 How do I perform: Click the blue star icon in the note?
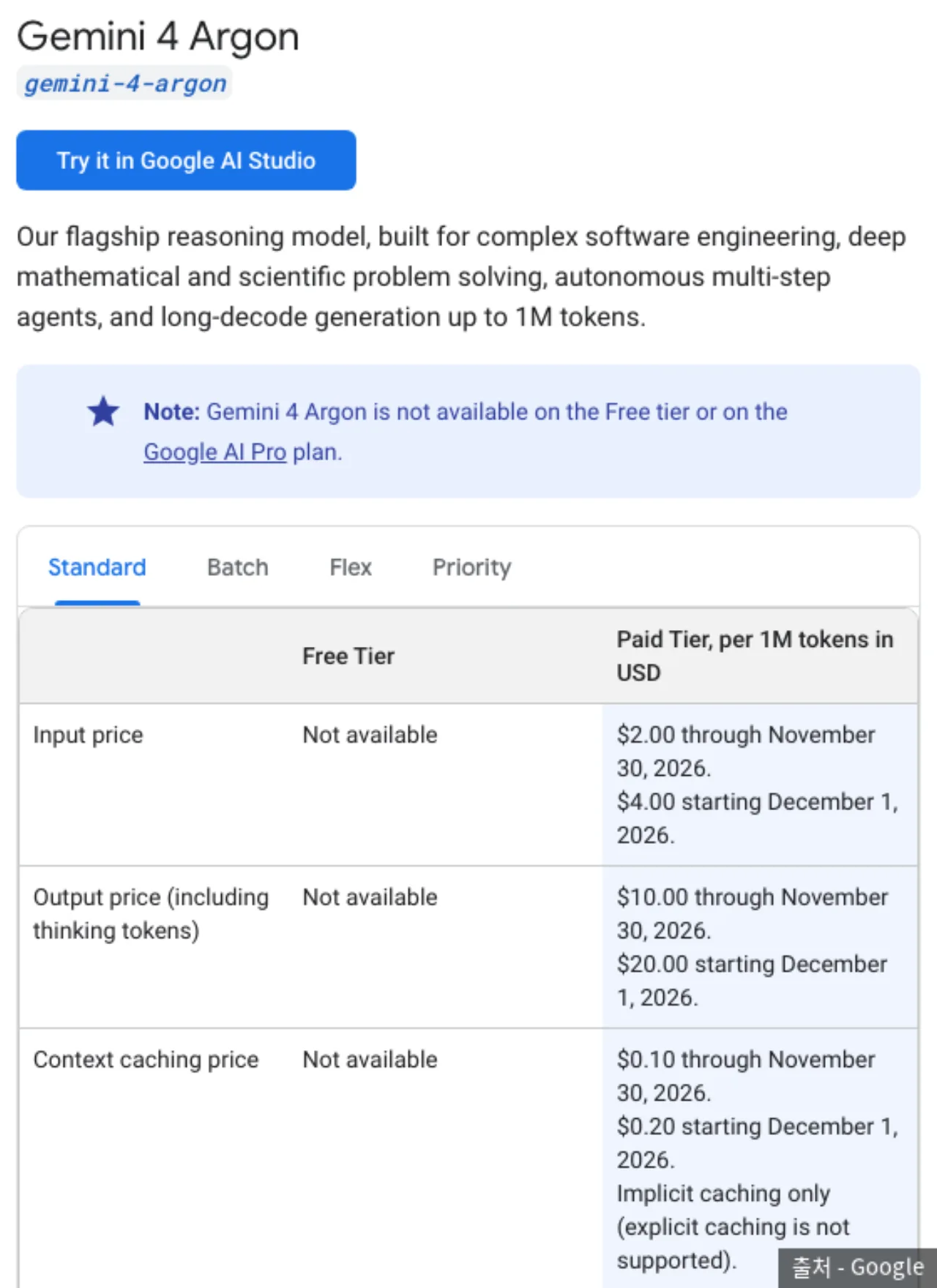click(x=103, y=411)
